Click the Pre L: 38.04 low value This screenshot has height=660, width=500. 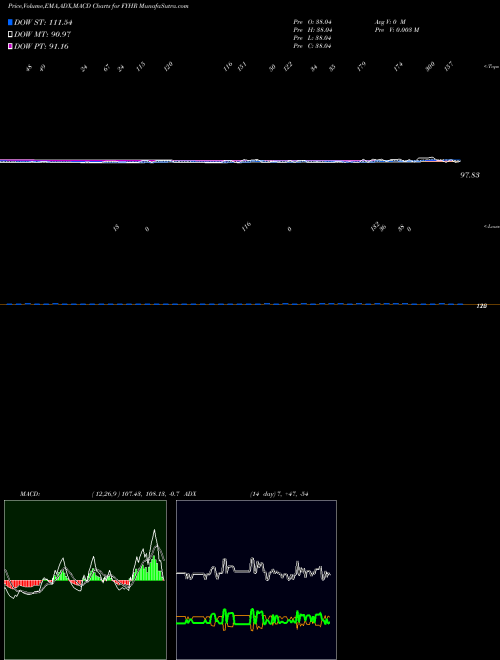[x=313, y=38]
